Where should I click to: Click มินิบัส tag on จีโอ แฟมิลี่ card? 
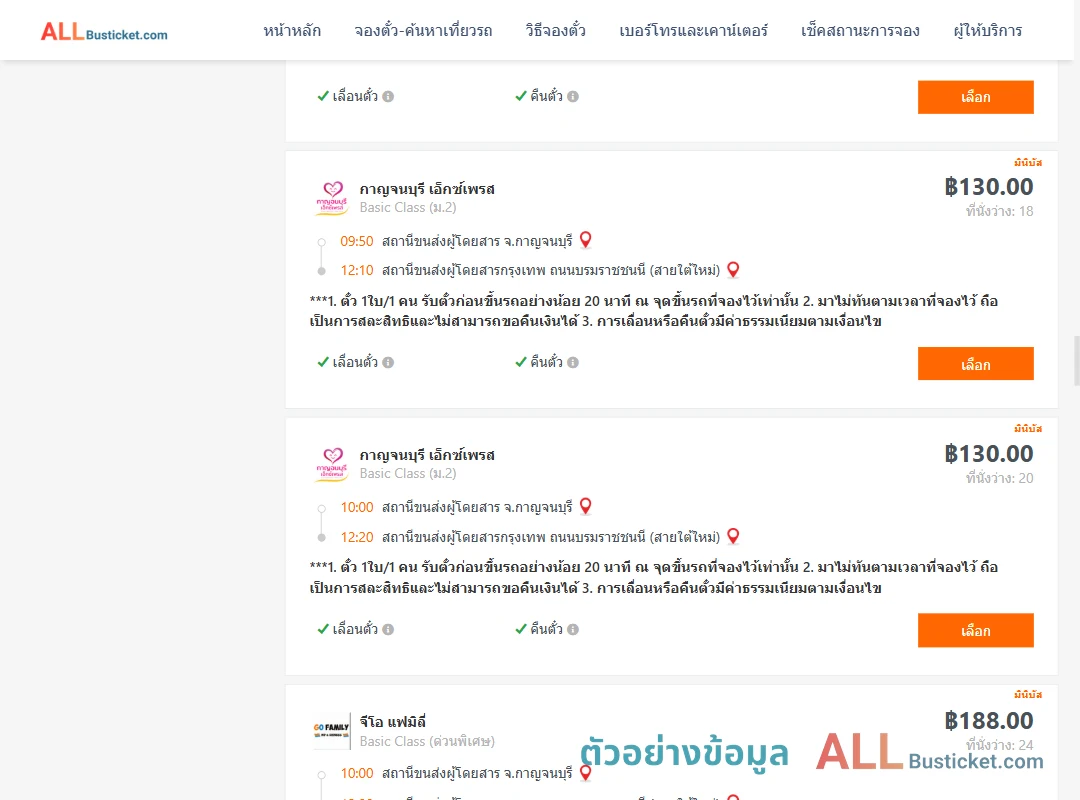pyautogui.click(x=1028, y=695)
